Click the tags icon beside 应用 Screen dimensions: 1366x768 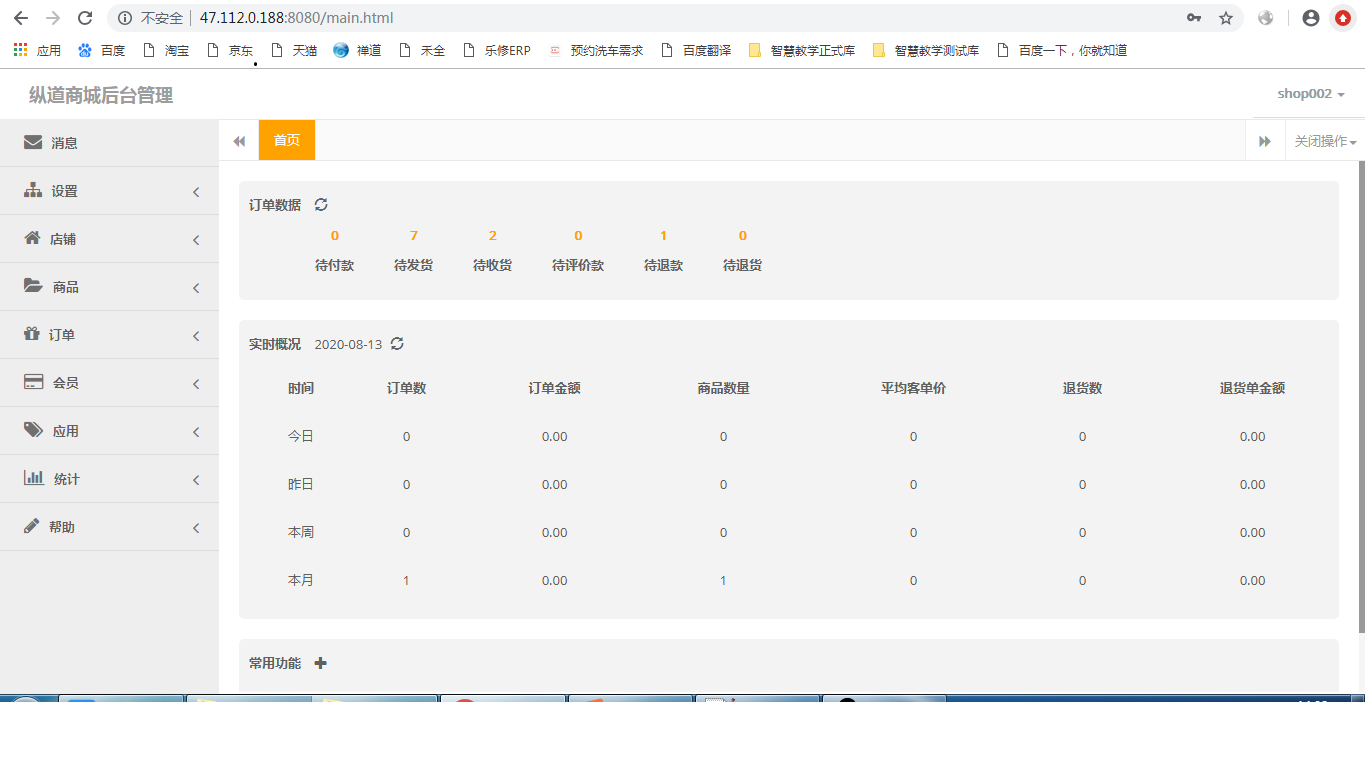33,430
